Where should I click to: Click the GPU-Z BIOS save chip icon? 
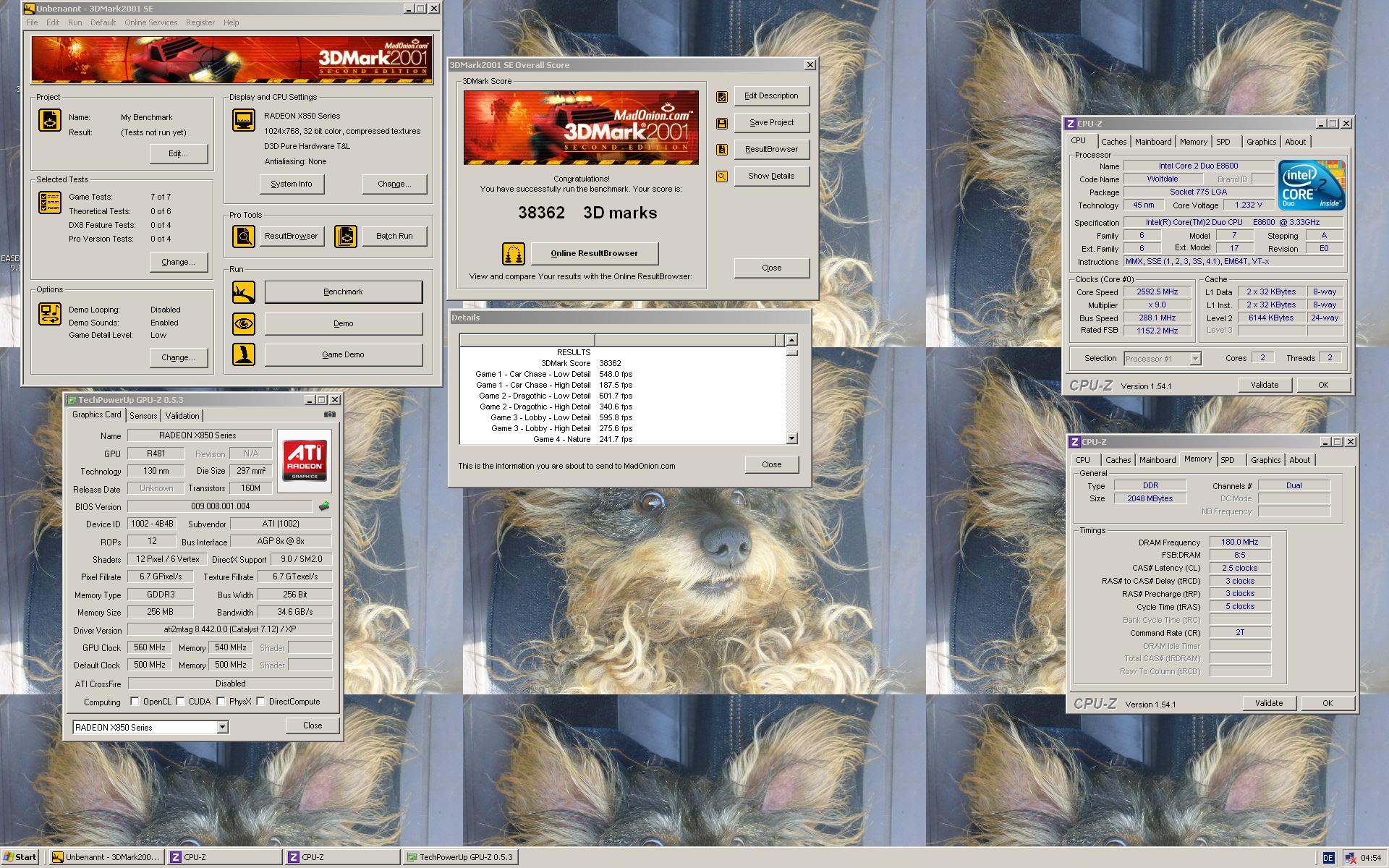[324, 506]
